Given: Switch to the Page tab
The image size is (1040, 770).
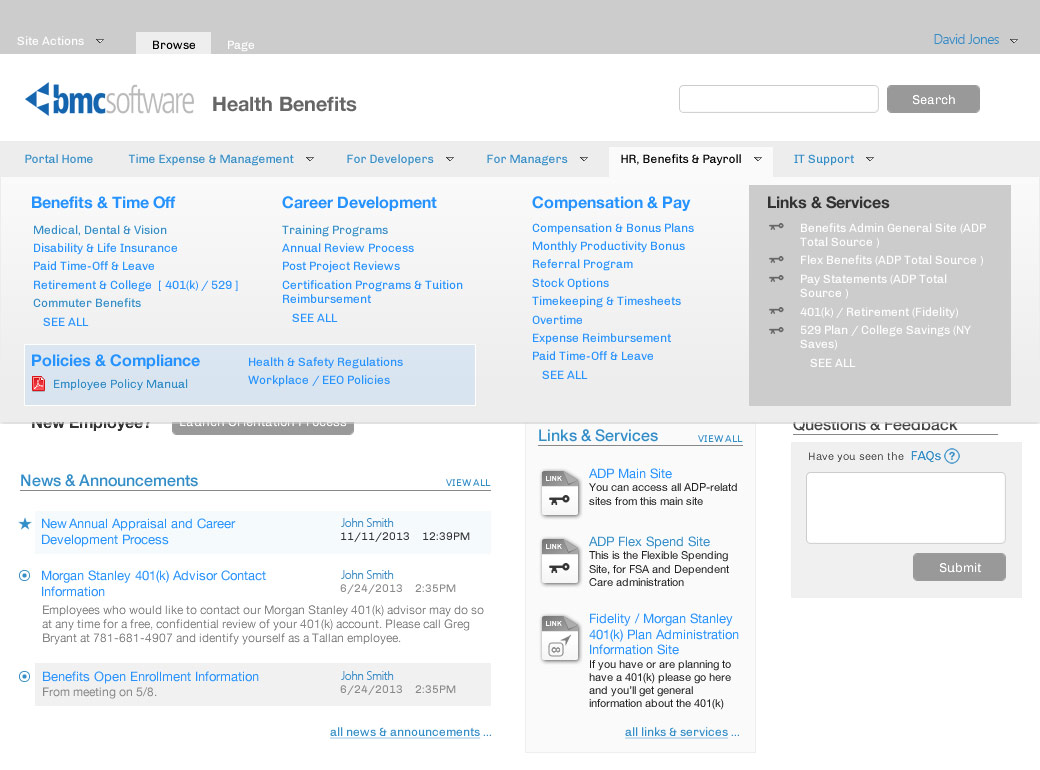Looking at the screenshot, I should click(240, 45).
